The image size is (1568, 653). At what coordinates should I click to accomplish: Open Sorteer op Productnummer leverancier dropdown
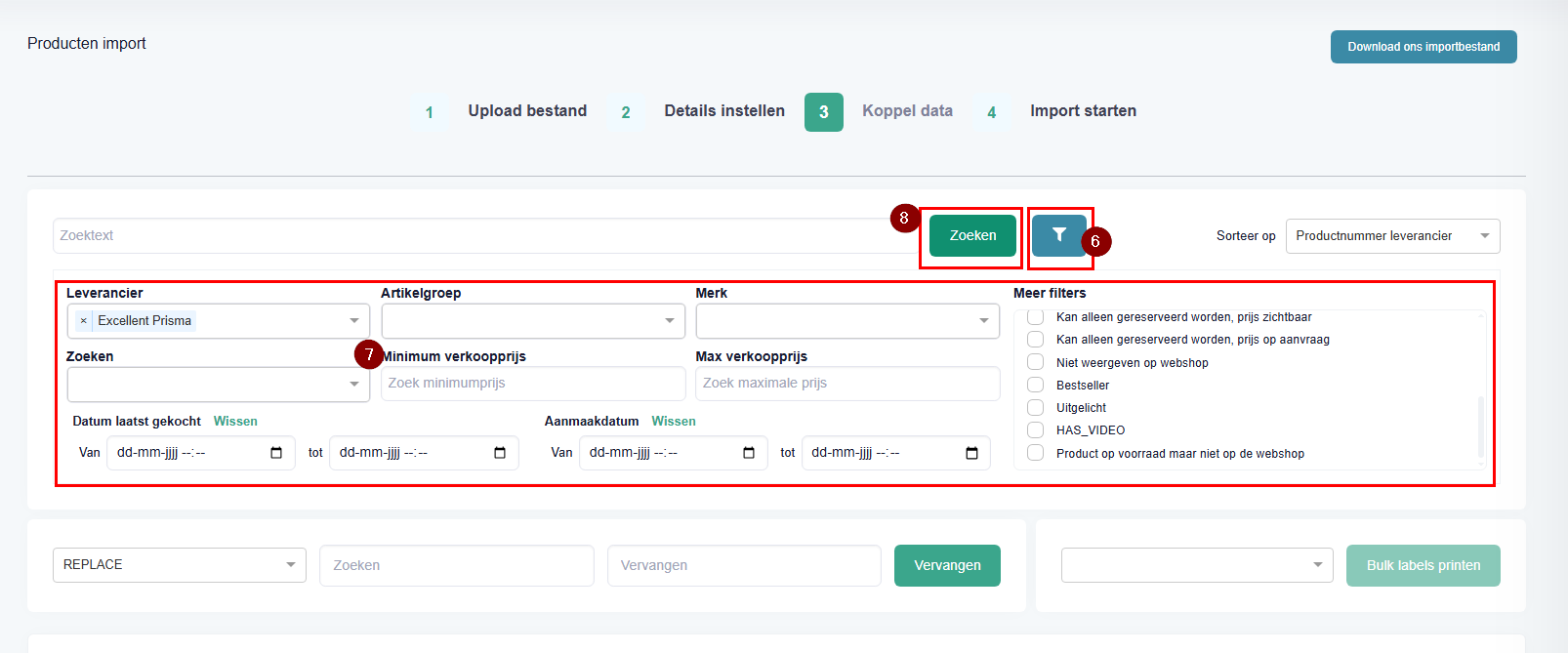(1392, 236)
